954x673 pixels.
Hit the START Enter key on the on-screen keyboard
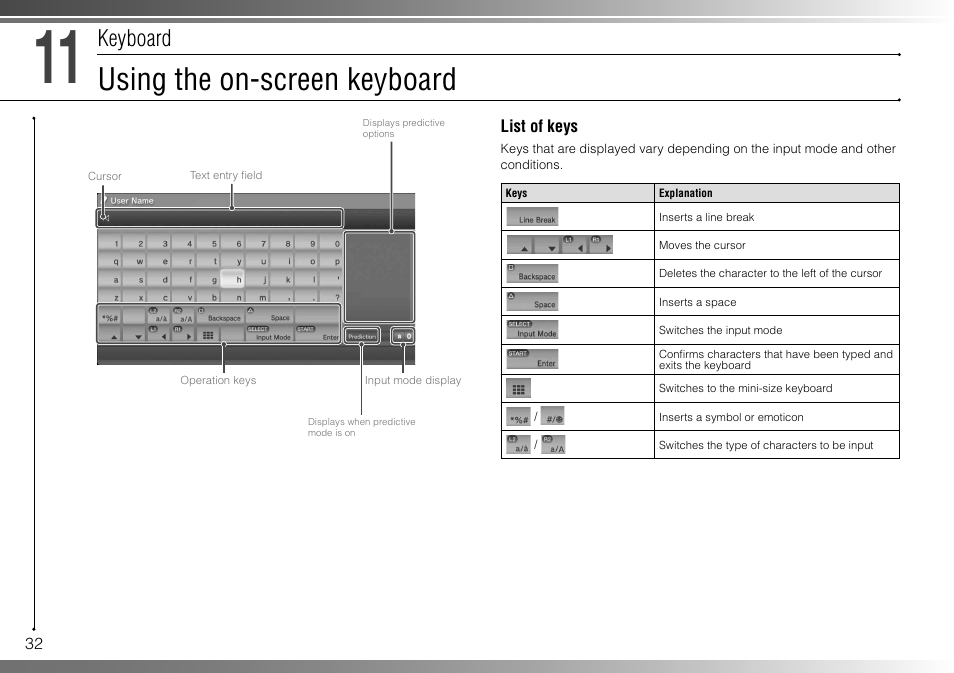(318, 334)
